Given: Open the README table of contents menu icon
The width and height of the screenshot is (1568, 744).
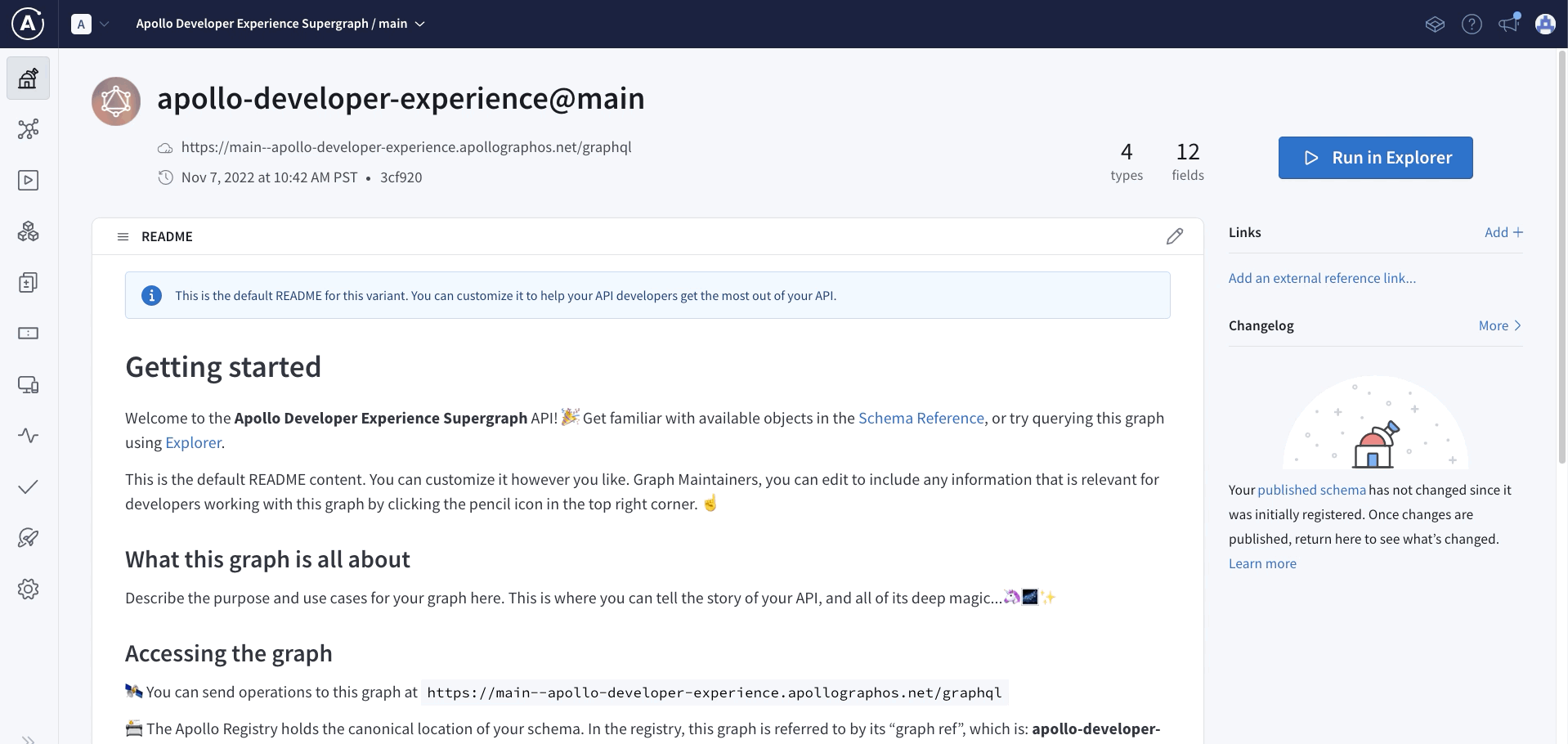Looking at the screenshot, I should click(123, 236).
